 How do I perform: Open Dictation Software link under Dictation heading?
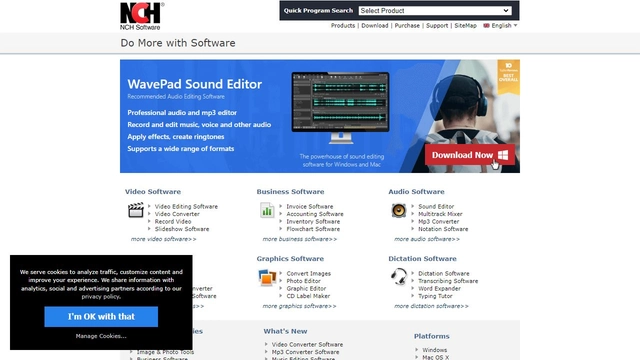click(x=444, y=273)
